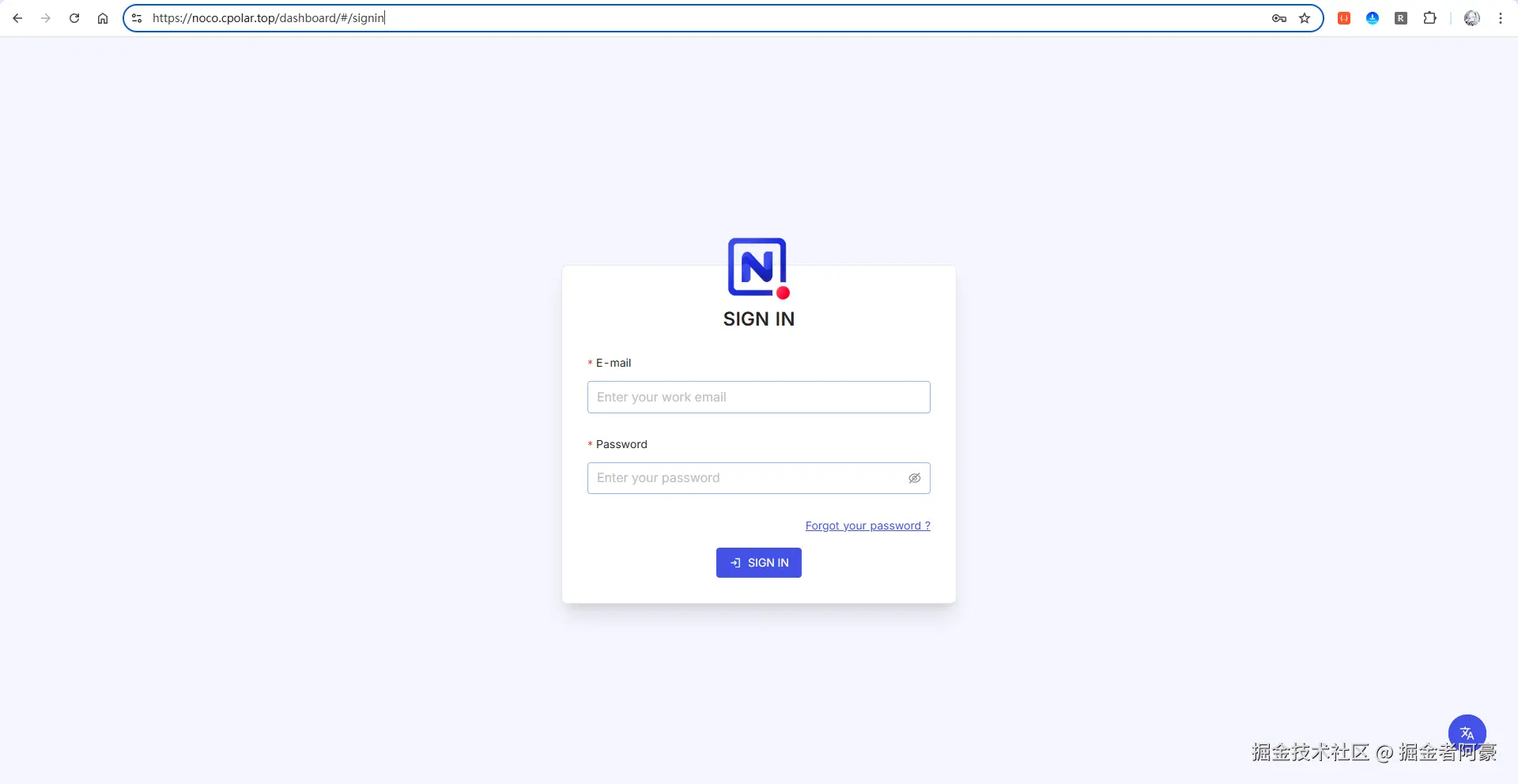Open the browser profile avatar
Viewport: 1518px width, 784px height.
tap(1472, 18)
